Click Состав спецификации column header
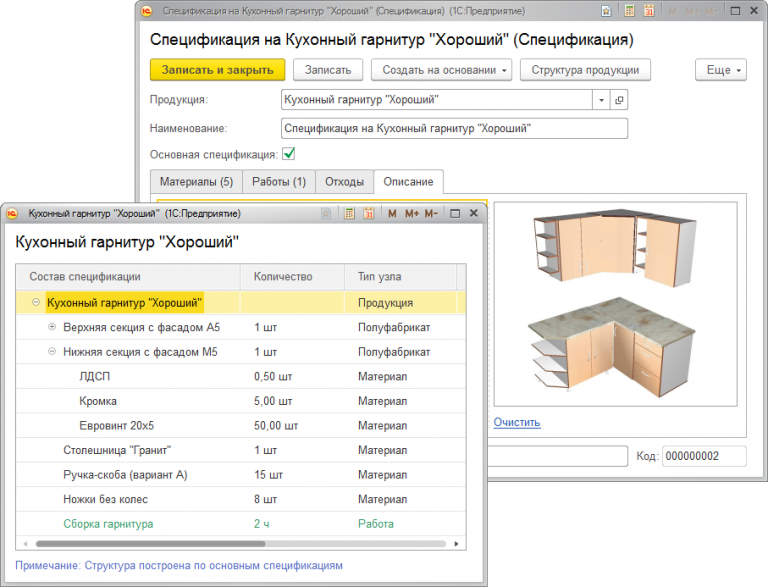This screenshot has height=587, width=768. coord(128,277)
